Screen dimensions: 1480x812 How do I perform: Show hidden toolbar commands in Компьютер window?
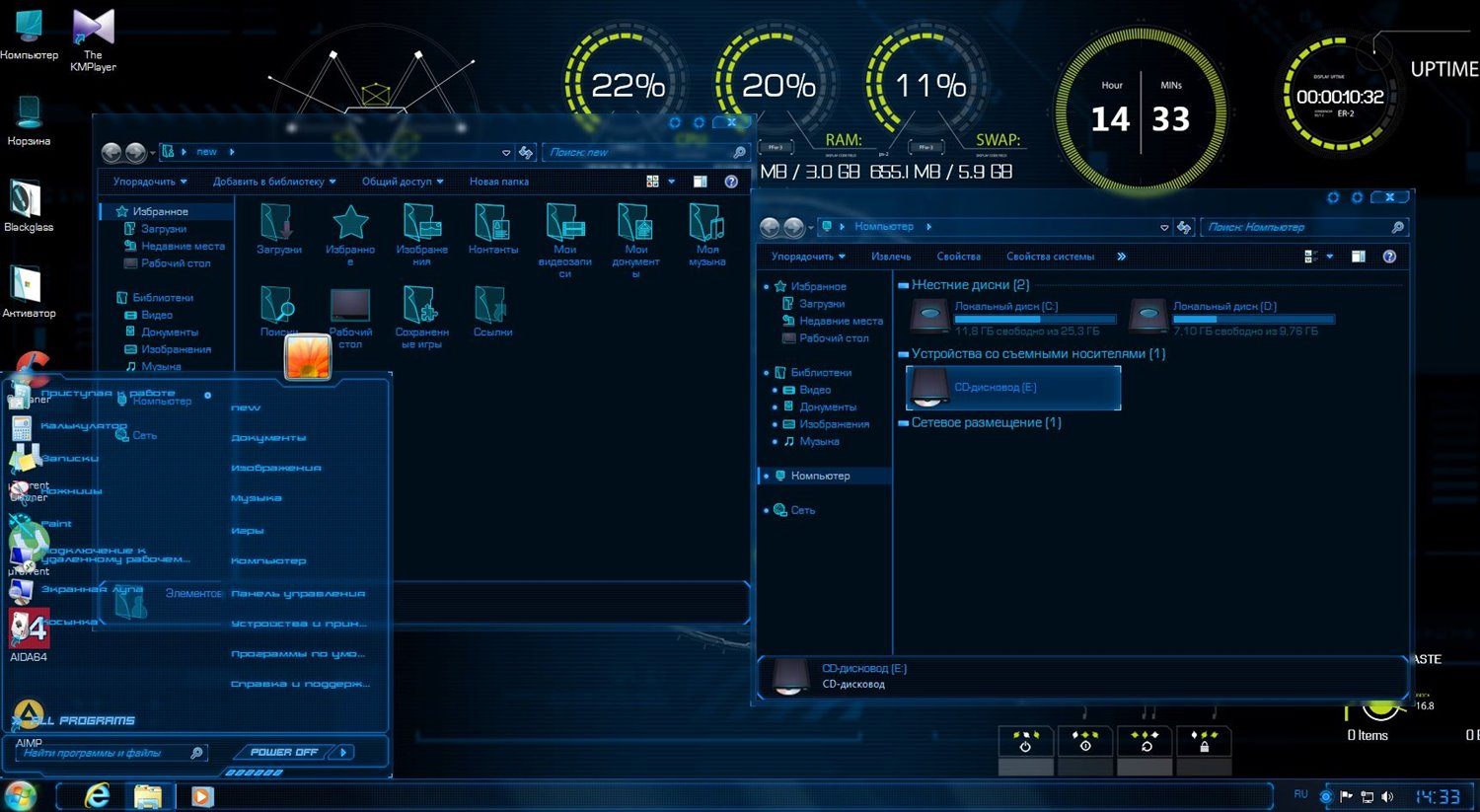point(1121,257)
